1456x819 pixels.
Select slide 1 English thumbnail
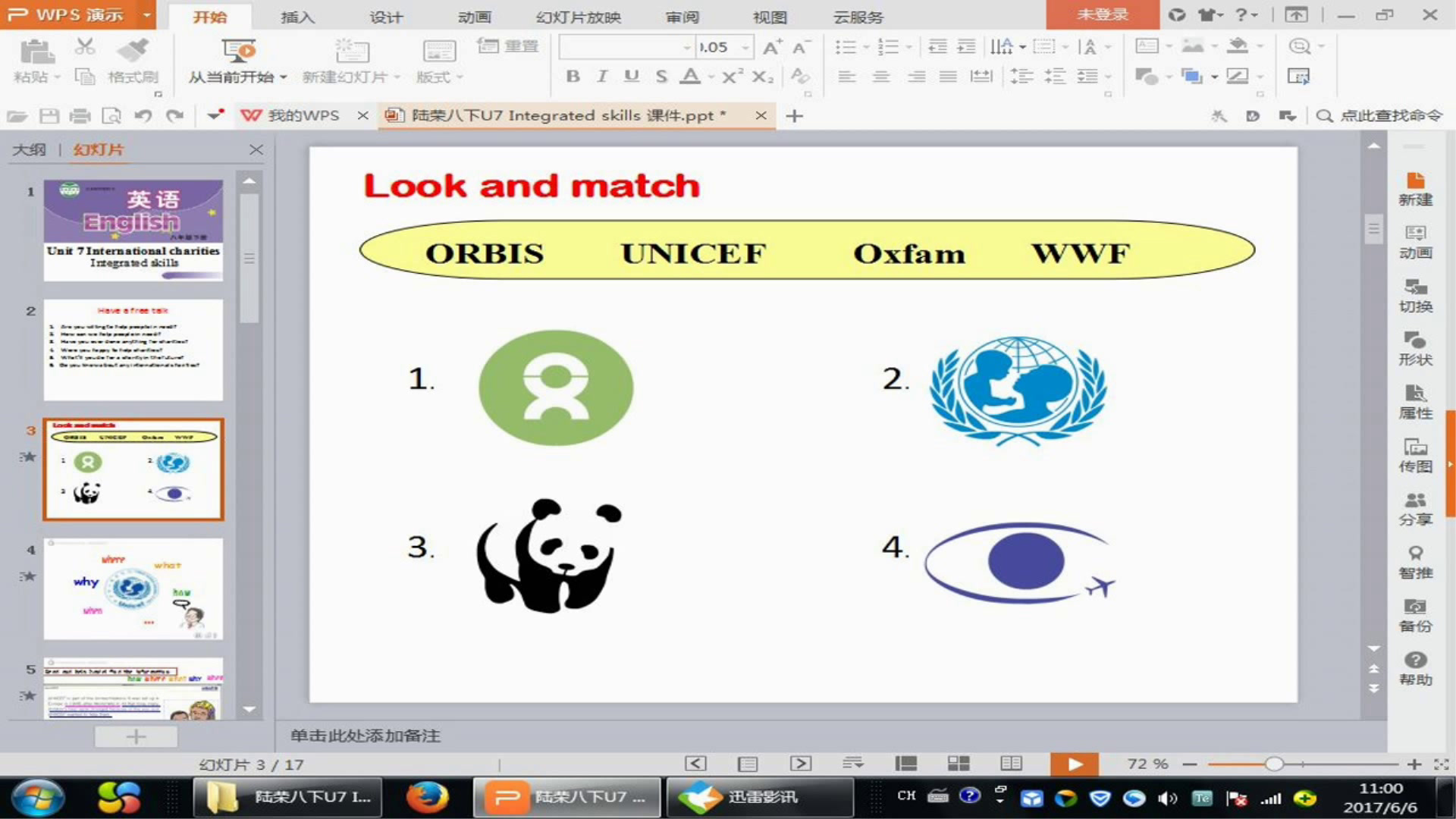(x=133, y=231)
